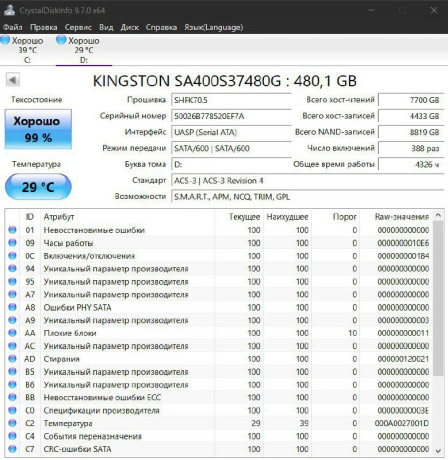The width and height of the screenshot is (448, 460).
Task: Click the CrystalDiskInfo app icon in title bar
Action: coord(9,10)
